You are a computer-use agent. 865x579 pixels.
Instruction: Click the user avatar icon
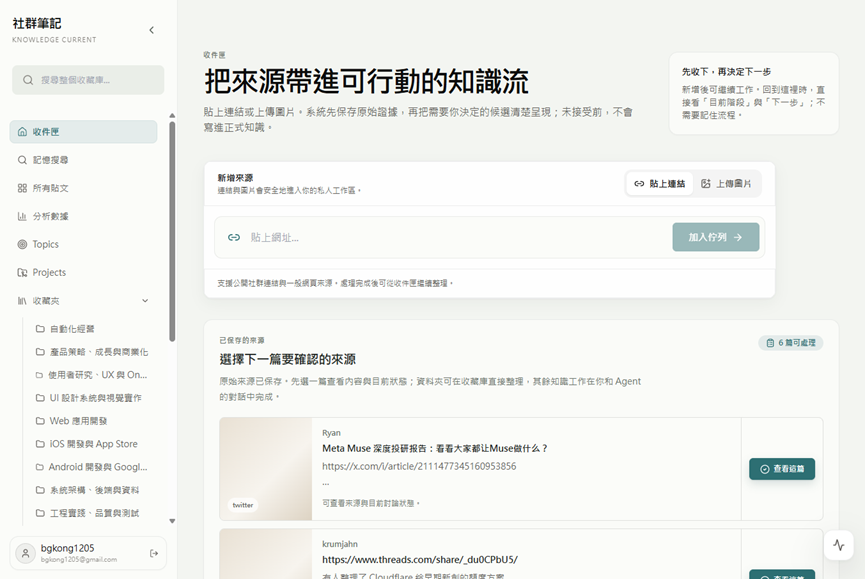pyautogui.click(x=25, y=553)
